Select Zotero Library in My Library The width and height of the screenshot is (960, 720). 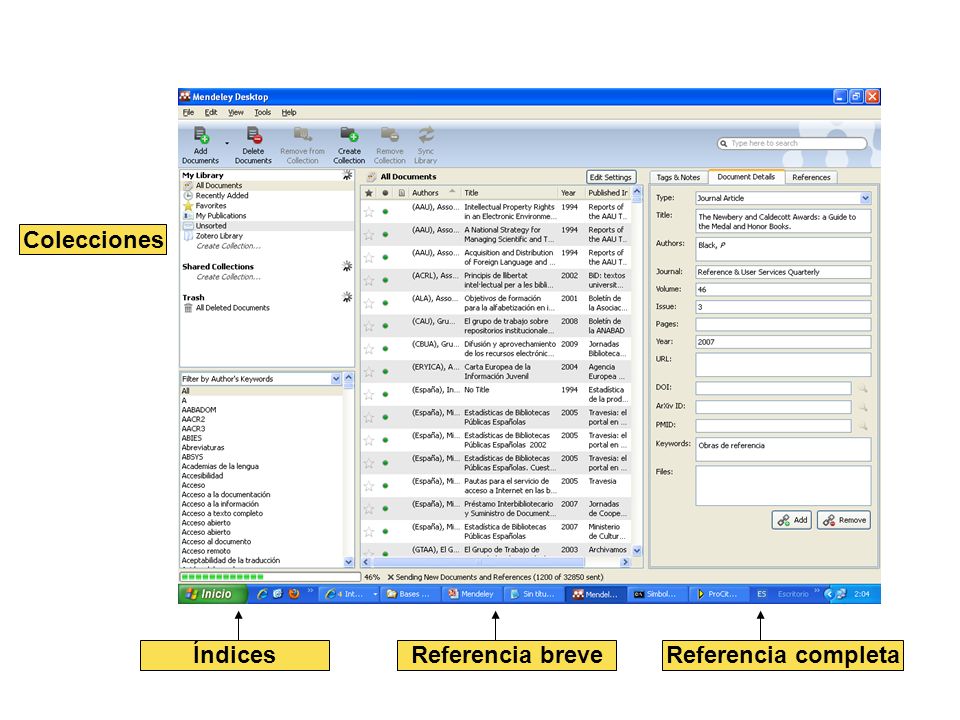click(x=219, y=236)
